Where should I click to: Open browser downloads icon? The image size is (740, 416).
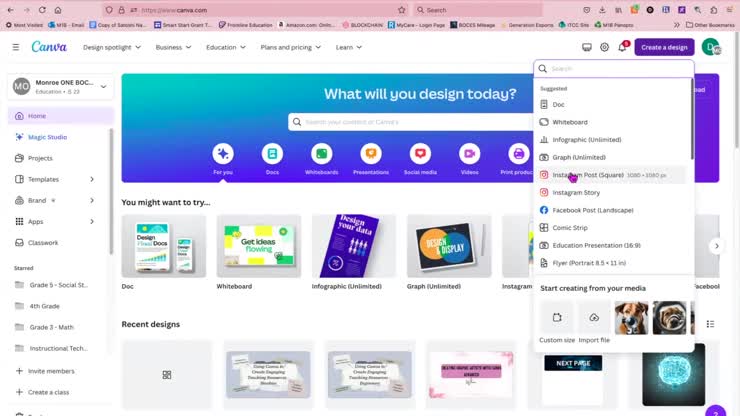(x=602, y=10)
